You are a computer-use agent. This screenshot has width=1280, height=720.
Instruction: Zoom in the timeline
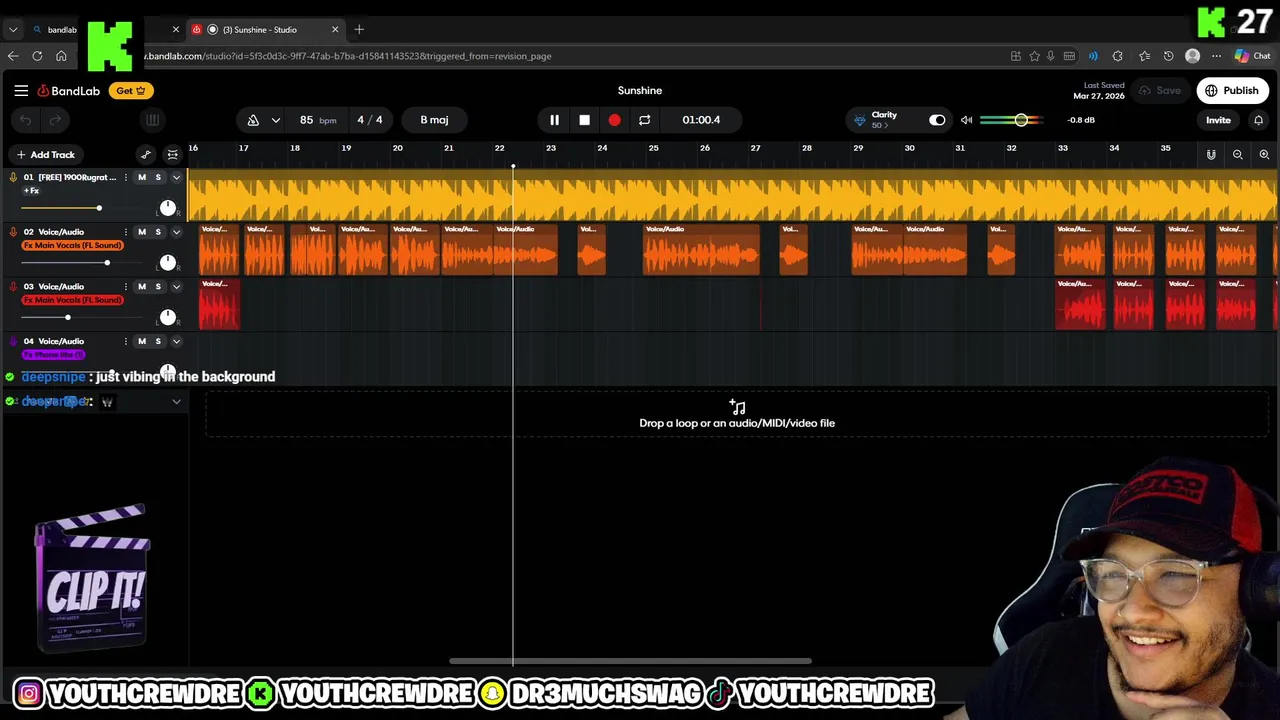1264,155
